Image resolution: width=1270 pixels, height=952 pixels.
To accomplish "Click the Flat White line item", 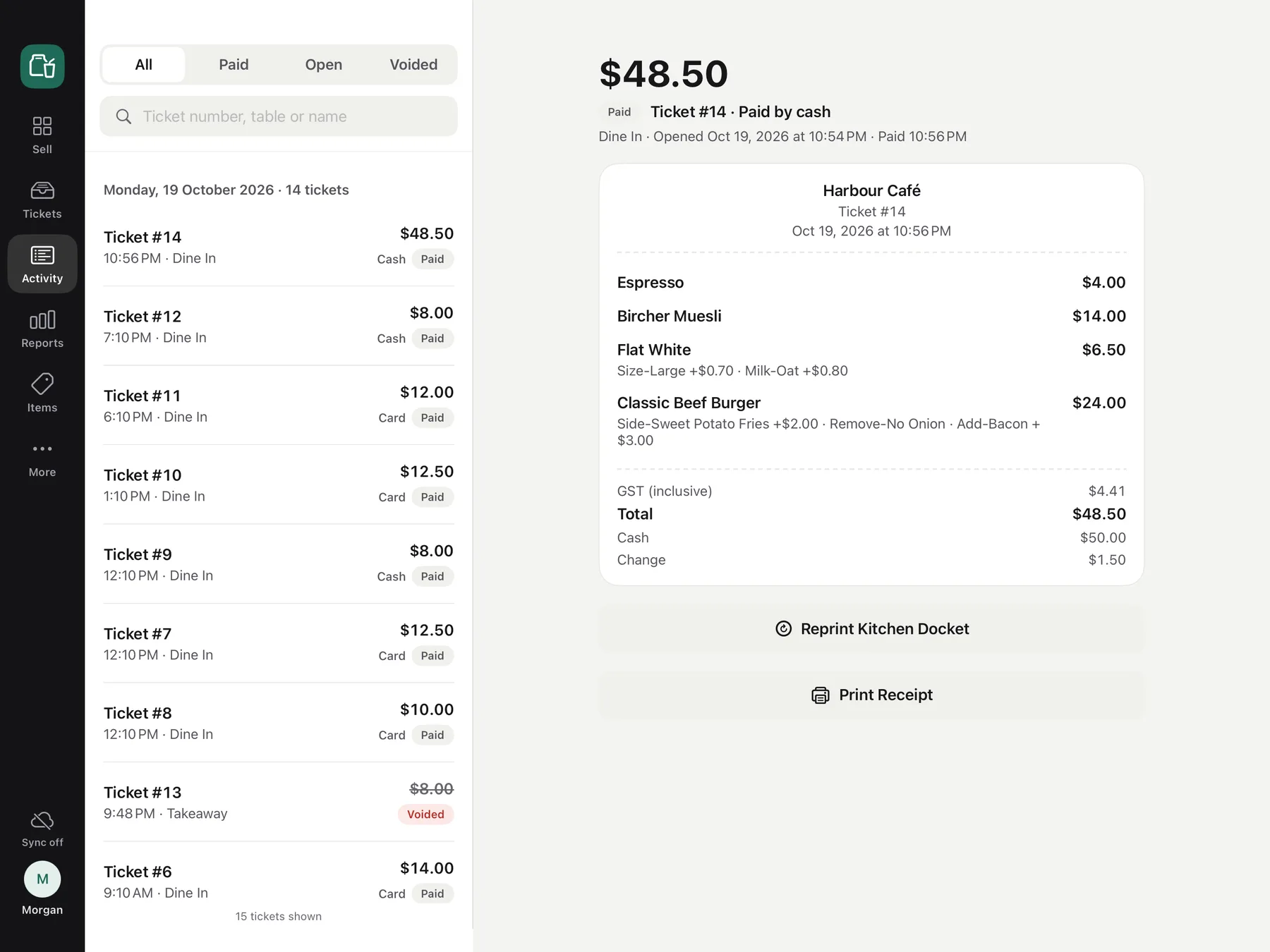I will click(871, 360).
